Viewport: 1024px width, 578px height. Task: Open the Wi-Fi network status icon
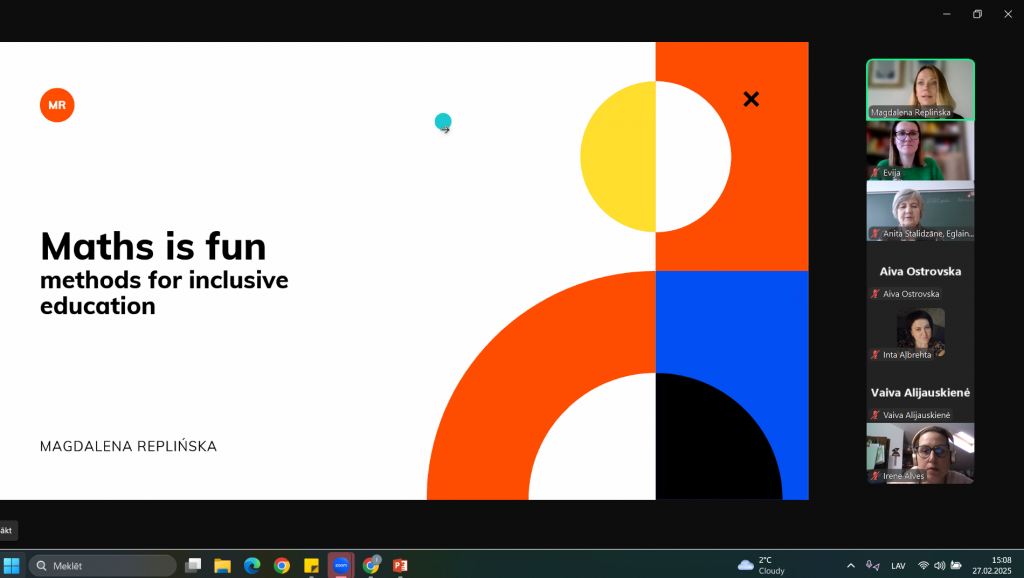[x=923, y=565]
